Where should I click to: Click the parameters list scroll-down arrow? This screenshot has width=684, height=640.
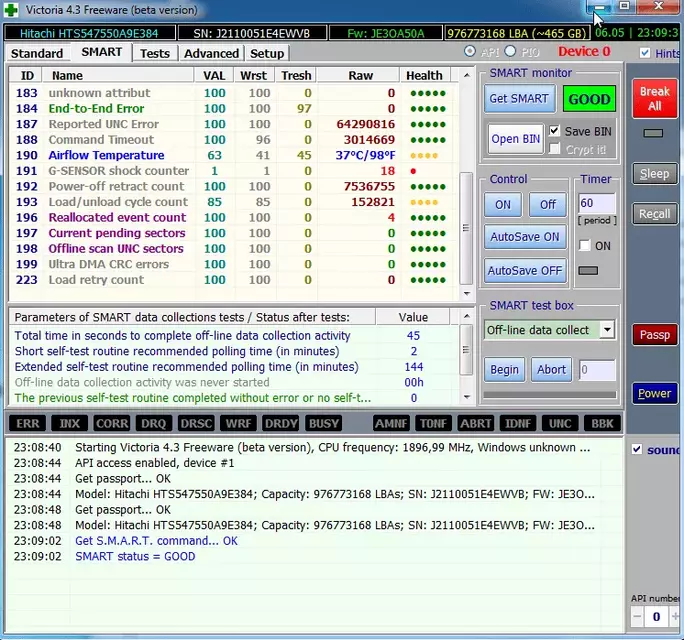point(467,397)
